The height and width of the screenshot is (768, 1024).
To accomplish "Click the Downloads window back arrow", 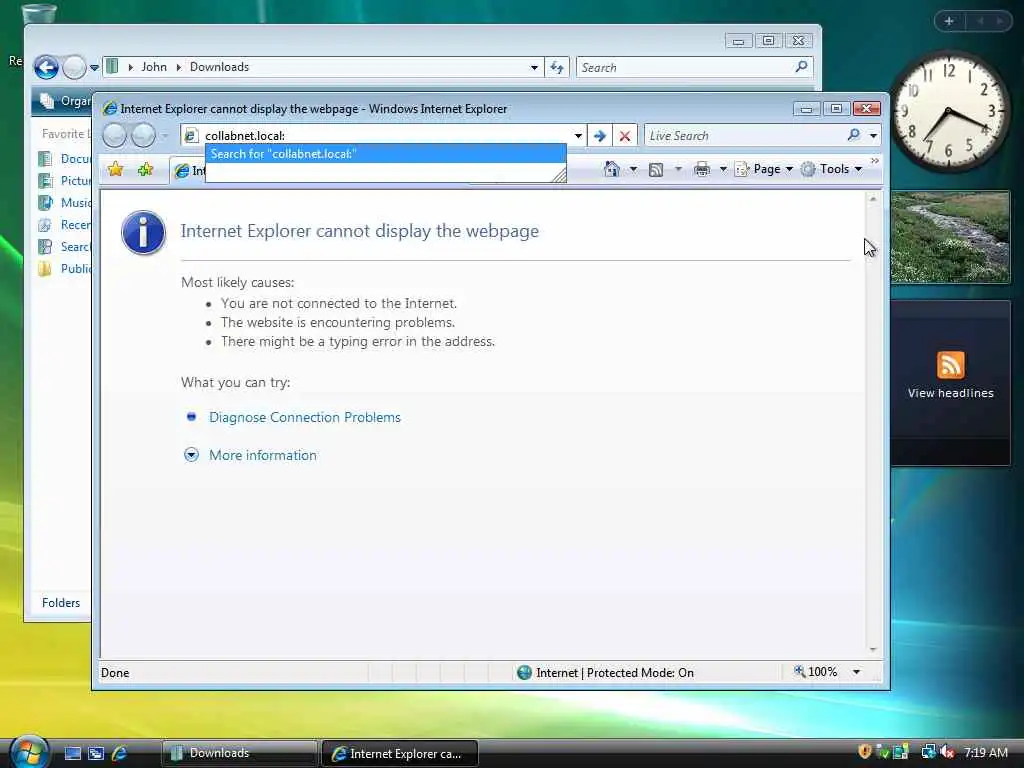I will coord(46,67).
